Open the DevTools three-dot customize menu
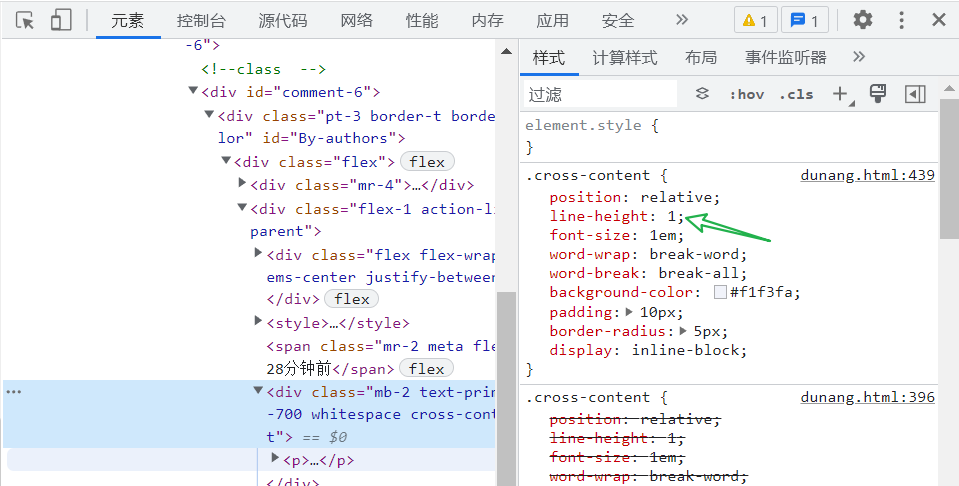The width and height of the screenshot is (959, 486). [901, 20]
